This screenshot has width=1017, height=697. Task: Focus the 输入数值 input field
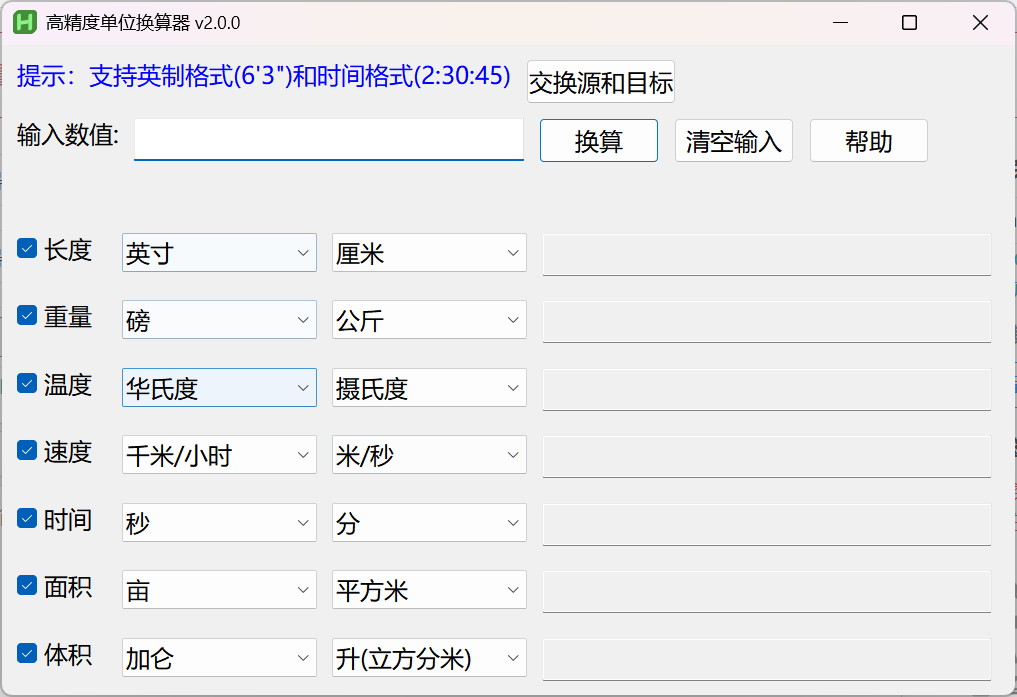pos(328,139)
